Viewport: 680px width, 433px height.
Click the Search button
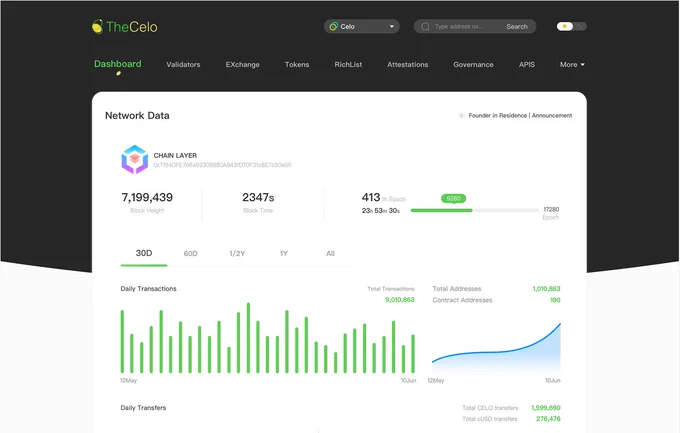coord(517,26)
